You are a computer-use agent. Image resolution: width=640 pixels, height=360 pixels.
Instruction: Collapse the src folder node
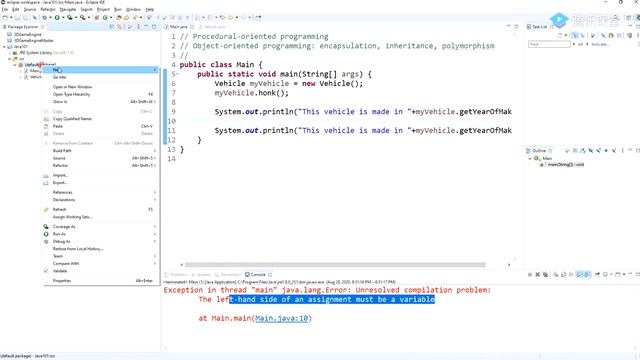tap(10, 59)
